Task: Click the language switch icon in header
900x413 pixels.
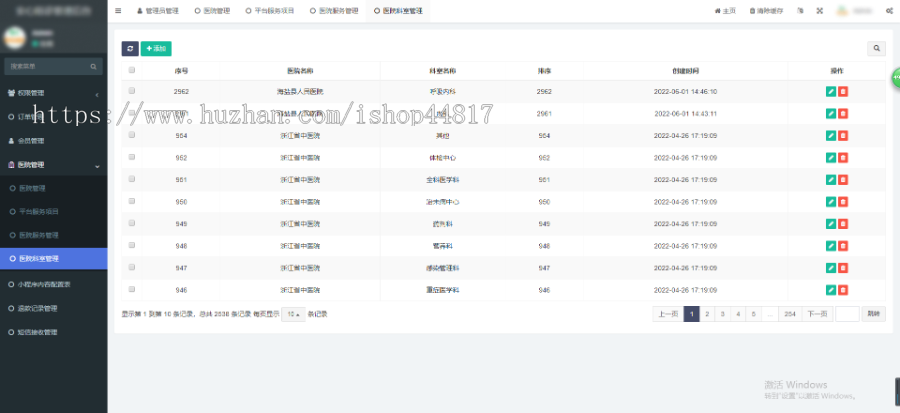Action: click(800, 10)
